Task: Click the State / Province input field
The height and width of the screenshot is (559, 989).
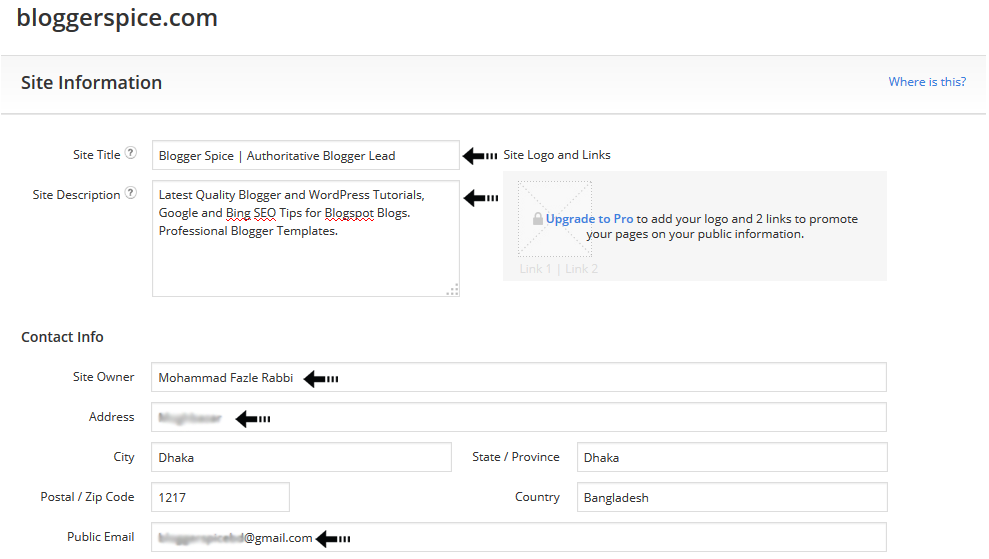Action: coord(732,457)
